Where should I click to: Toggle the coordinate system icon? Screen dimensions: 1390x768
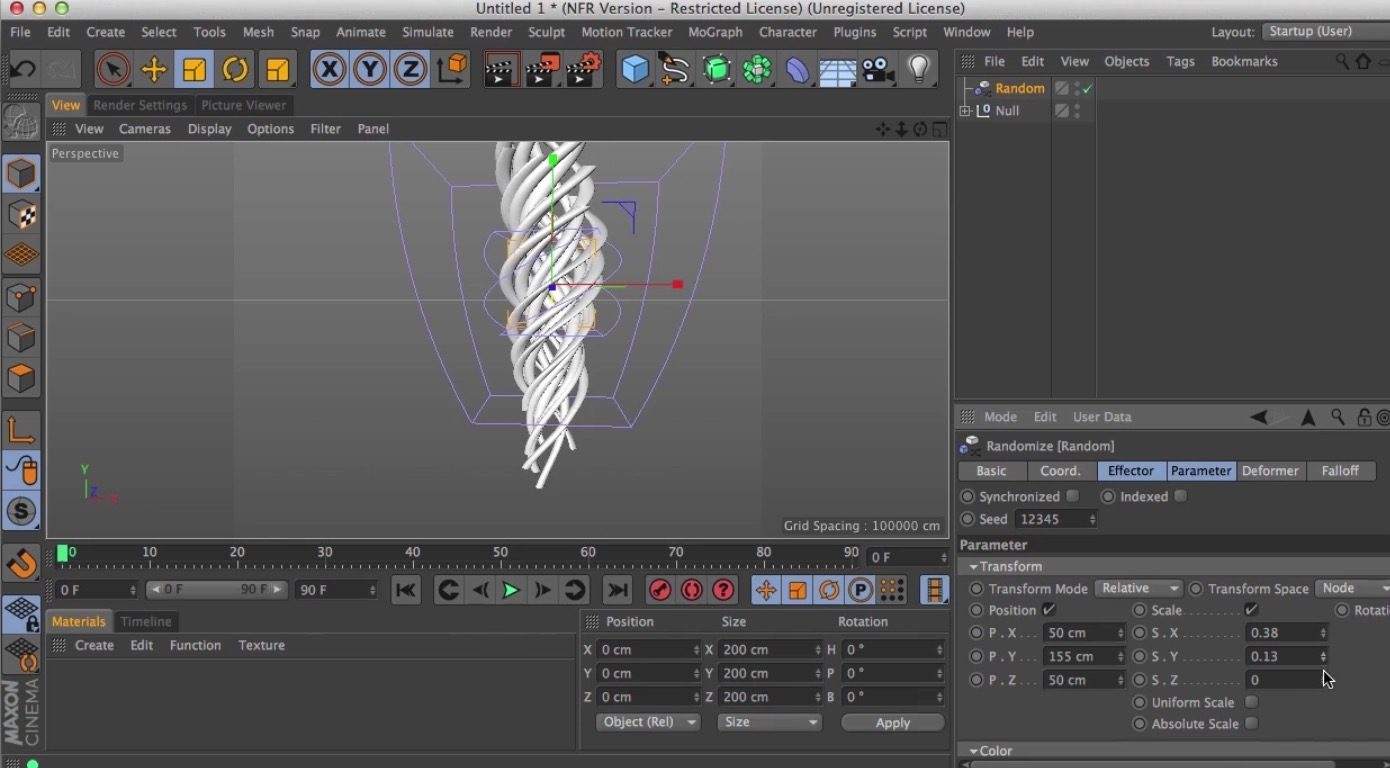point(452,69)
